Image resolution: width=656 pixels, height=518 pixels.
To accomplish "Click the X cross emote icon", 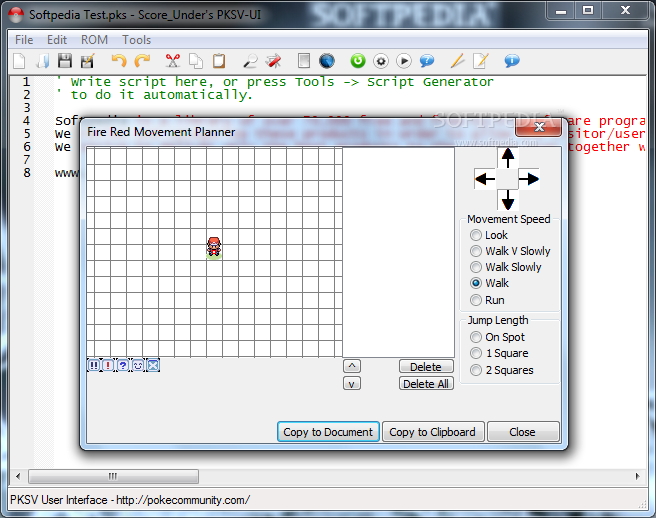I will click(153, 365).
